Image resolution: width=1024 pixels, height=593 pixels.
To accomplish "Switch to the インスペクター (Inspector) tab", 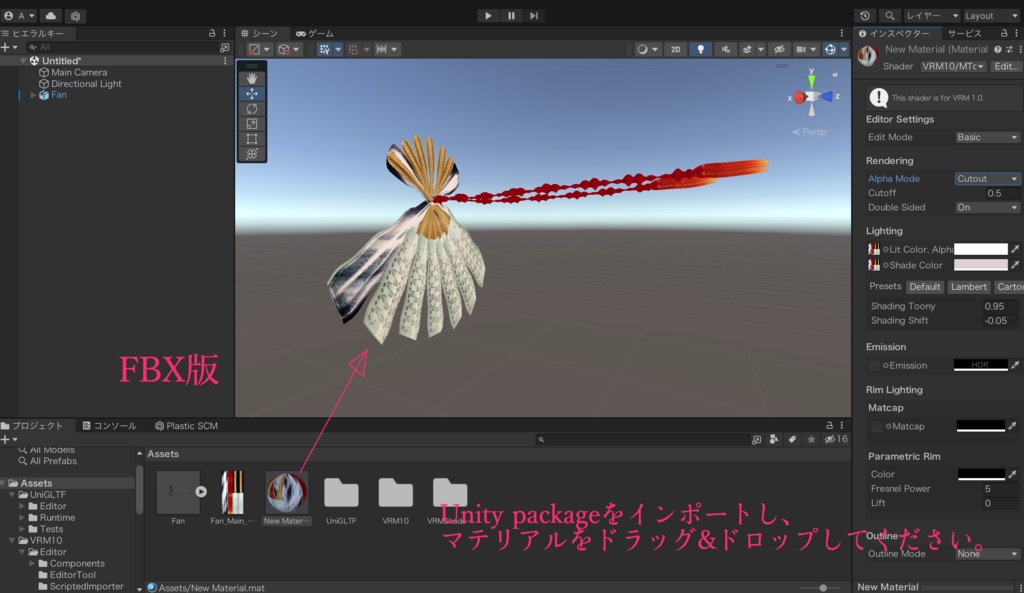I will pos(894,33).
